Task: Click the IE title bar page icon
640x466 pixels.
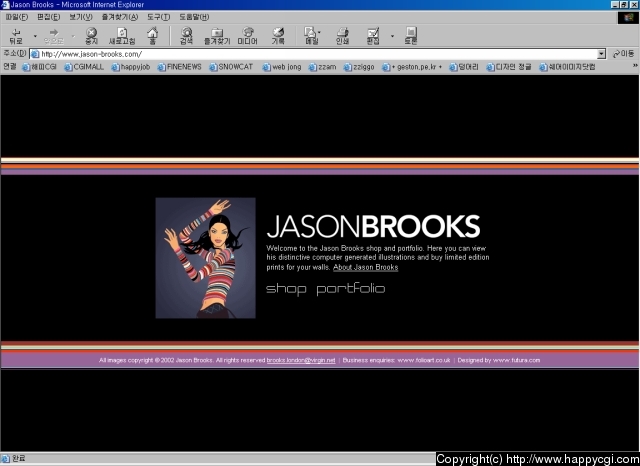Action: tap(5, 5)
